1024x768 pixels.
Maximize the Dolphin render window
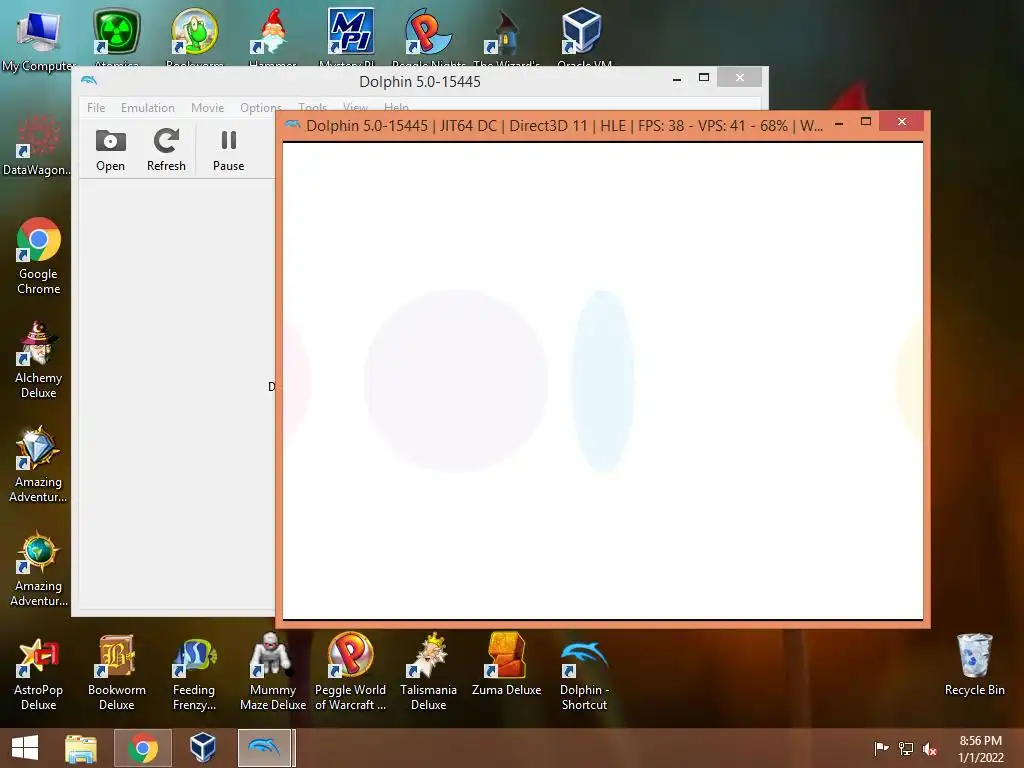click(x=866, y=121)
